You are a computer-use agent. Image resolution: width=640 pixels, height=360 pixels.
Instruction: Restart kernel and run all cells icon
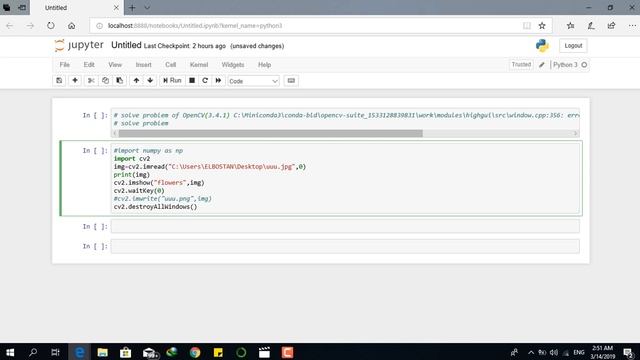click(218, 81)
